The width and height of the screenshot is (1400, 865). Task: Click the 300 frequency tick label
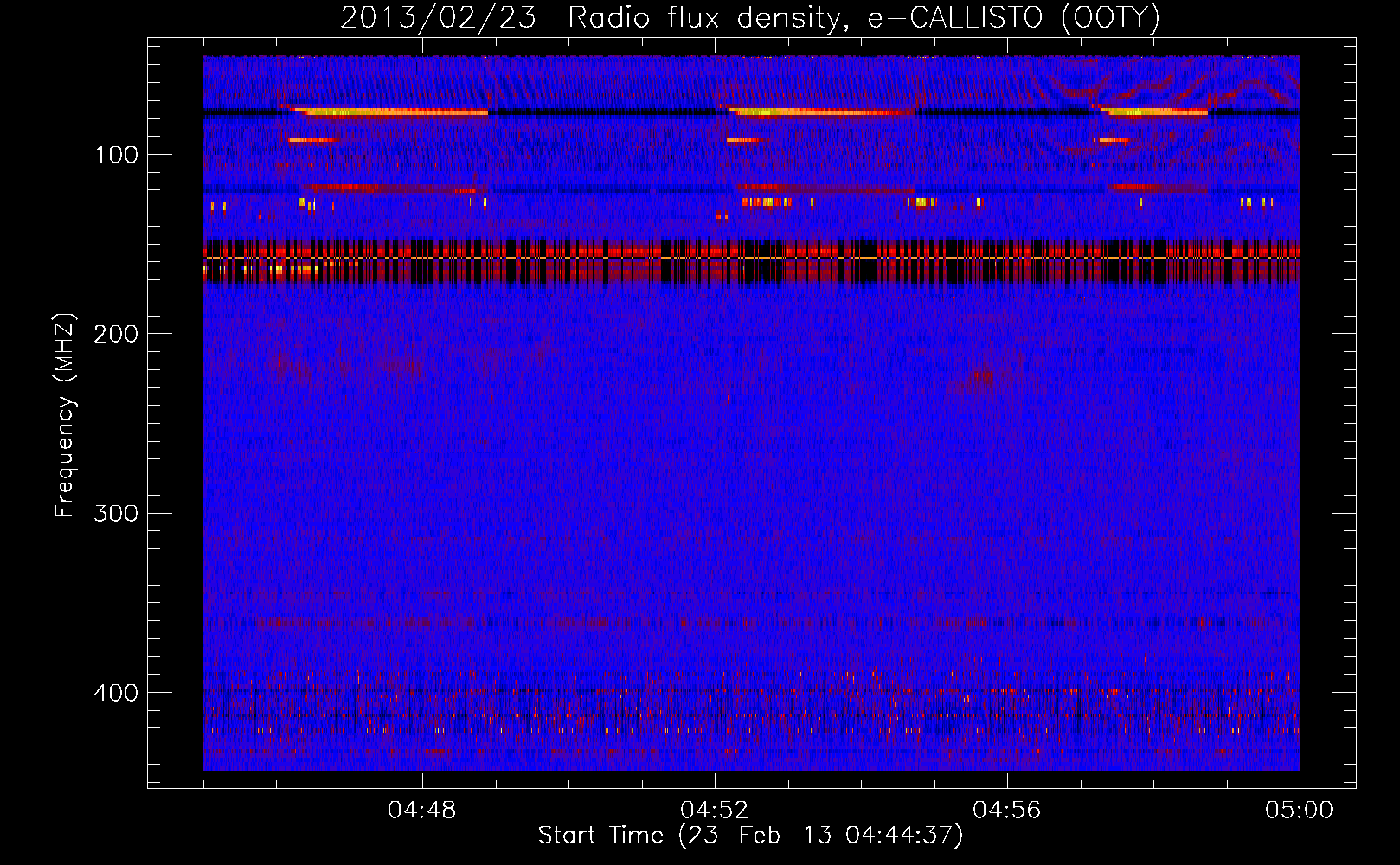point(117,514)
